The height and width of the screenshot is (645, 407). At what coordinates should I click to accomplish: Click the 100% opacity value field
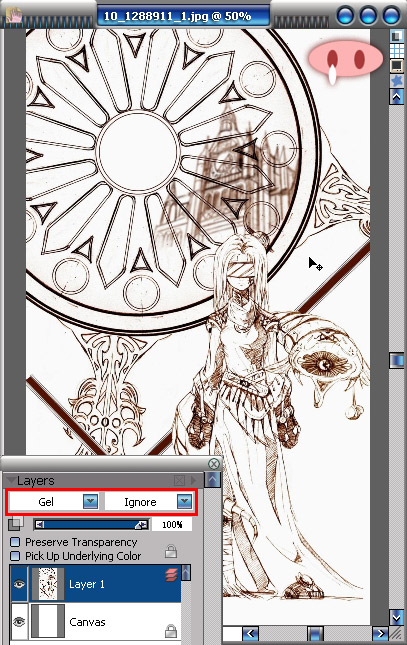coord(172,524)
